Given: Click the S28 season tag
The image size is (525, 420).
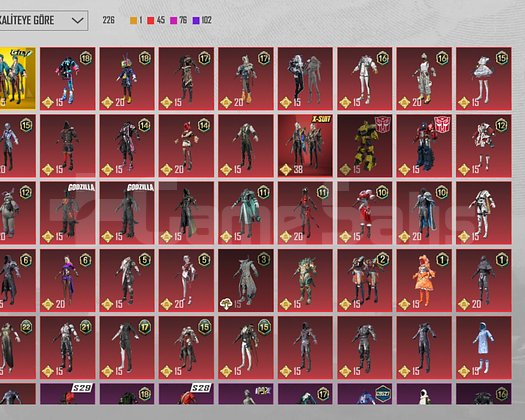Looking at the screenshot, I should tap(201, 388).
